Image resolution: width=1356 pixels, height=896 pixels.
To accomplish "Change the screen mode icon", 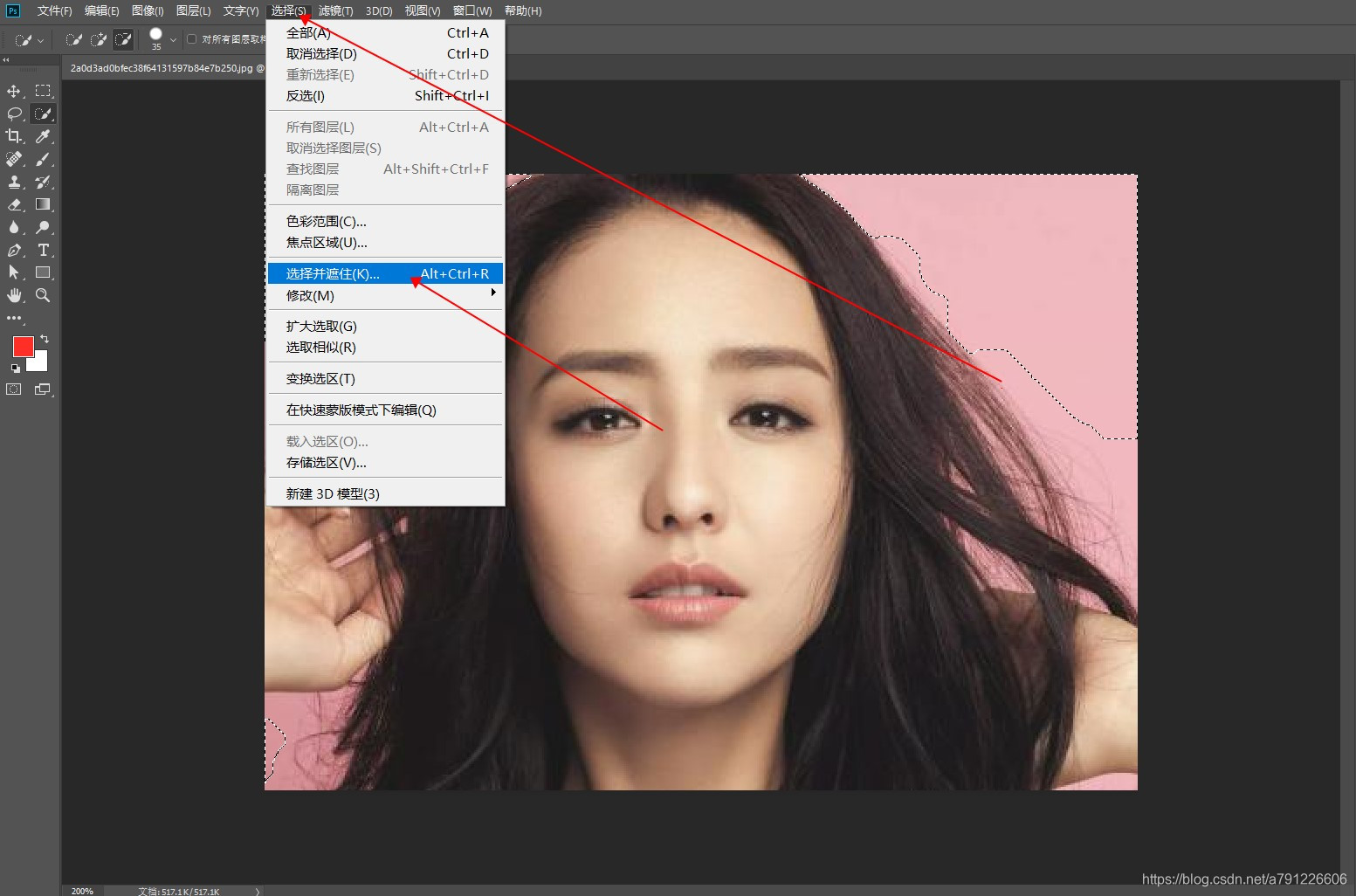I will pyautogui.click(x=42, y=389).
